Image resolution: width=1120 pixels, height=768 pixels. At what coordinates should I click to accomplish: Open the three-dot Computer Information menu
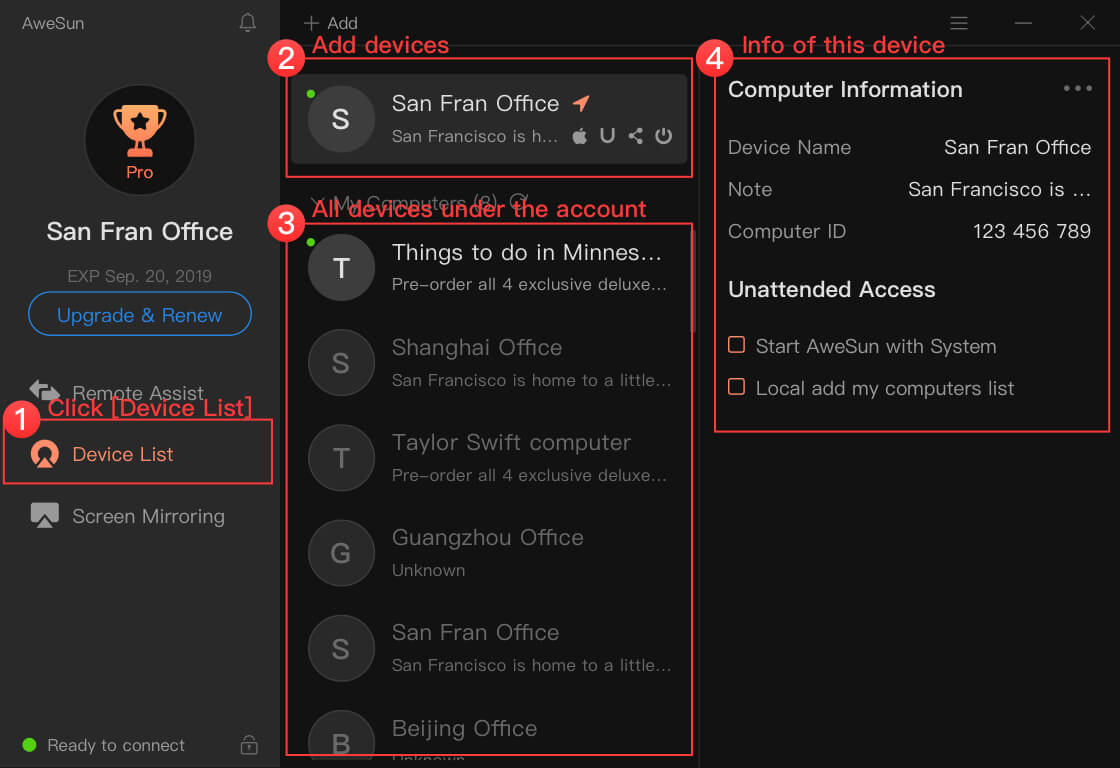coord(1077,89)
